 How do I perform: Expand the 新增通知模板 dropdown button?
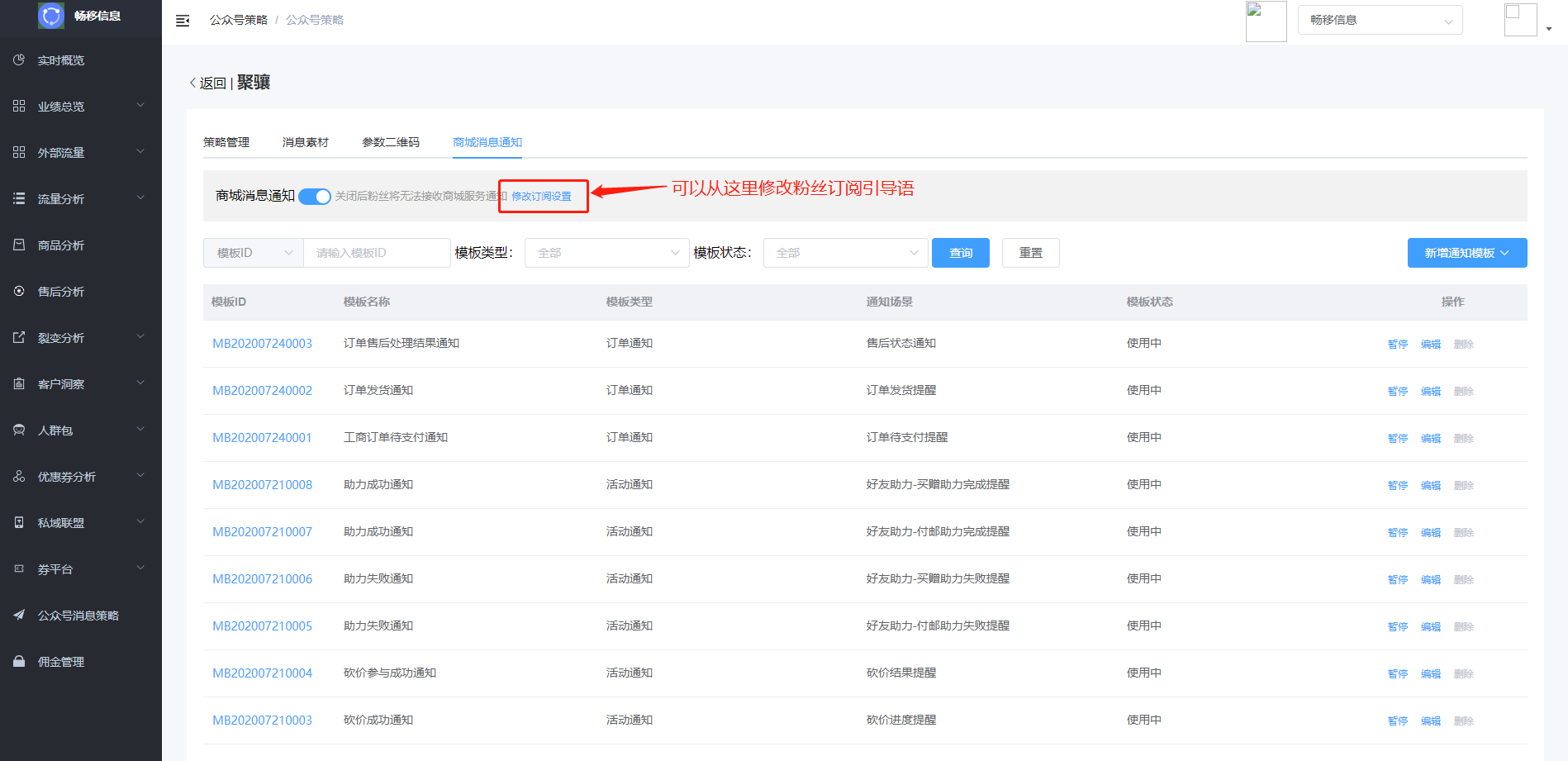tap(1466, 253)
